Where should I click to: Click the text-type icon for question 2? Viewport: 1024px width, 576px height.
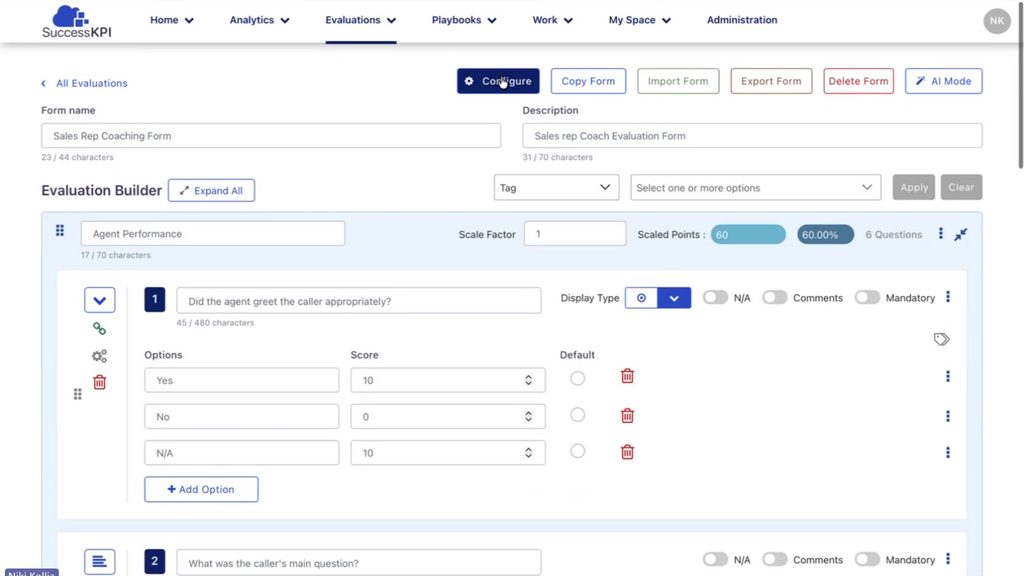tap(99, 561)
